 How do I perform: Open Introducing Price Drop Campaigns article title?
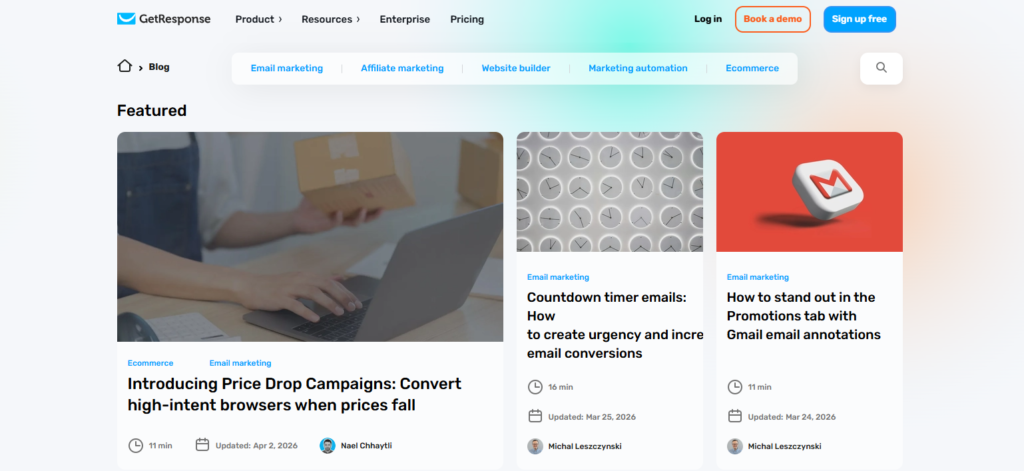click(295, 394)
